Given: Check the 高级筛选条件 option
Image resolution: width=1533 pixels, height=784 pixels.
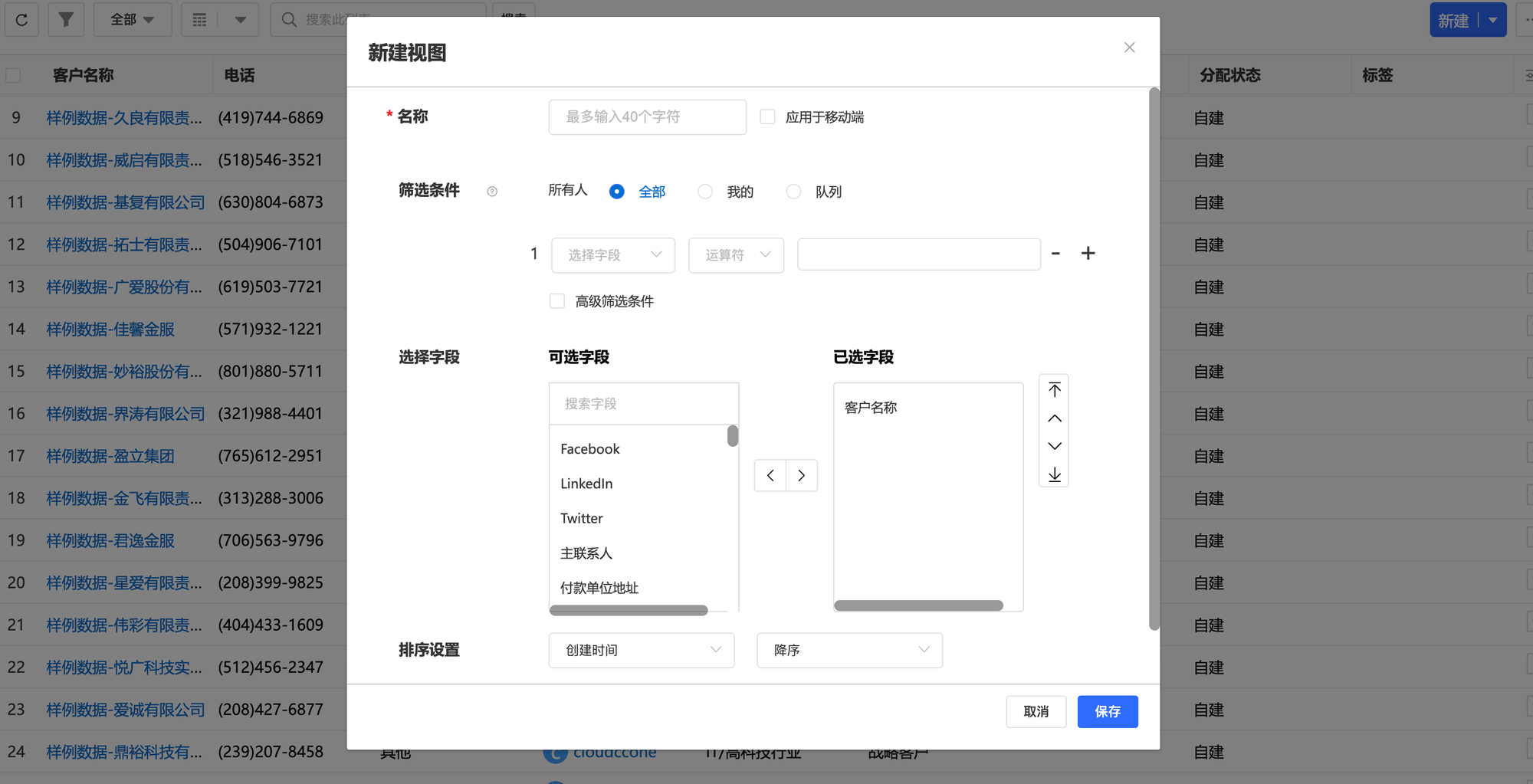Looking at the screenshot, I should (x=557, y=301).
